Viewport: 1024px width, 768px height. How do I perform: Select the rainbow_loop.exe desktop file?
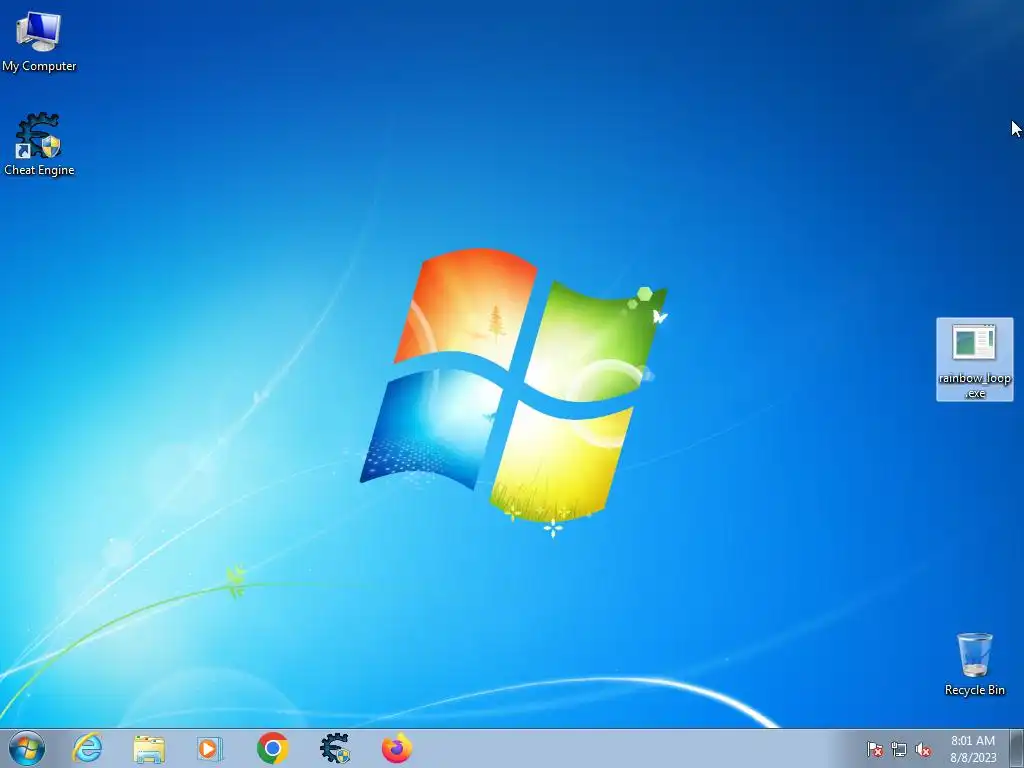(974, 360)
